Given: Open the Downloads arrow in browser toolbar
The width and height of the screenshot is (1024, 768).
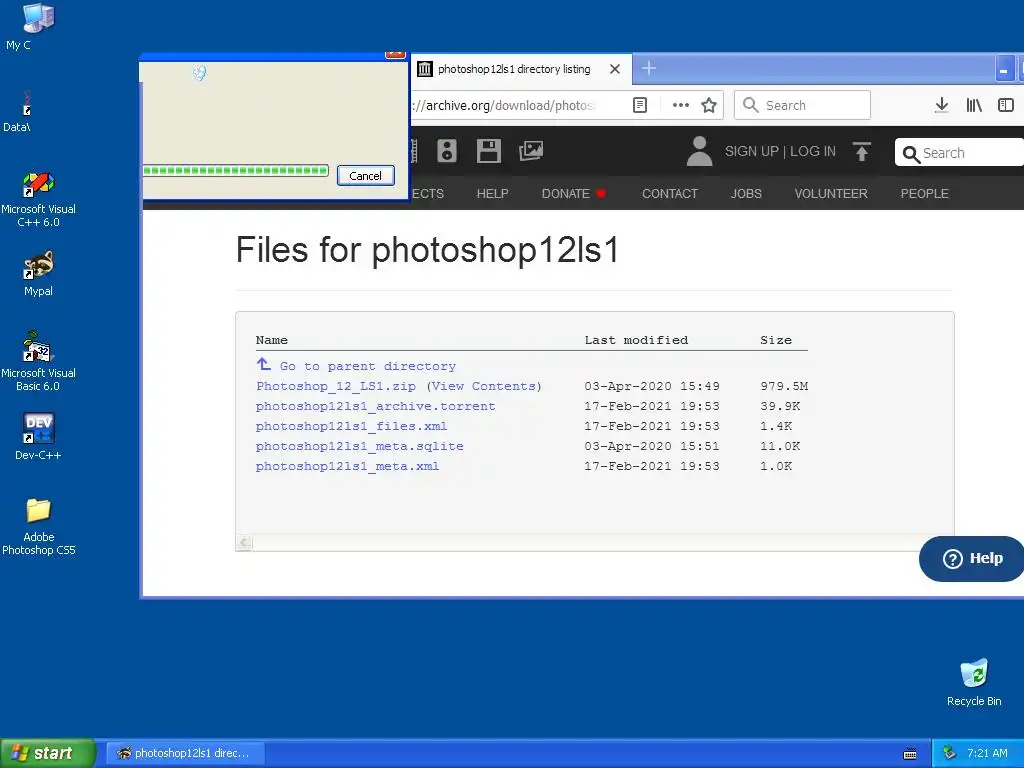Looking at the screenshot, I should tap(942, 105).
